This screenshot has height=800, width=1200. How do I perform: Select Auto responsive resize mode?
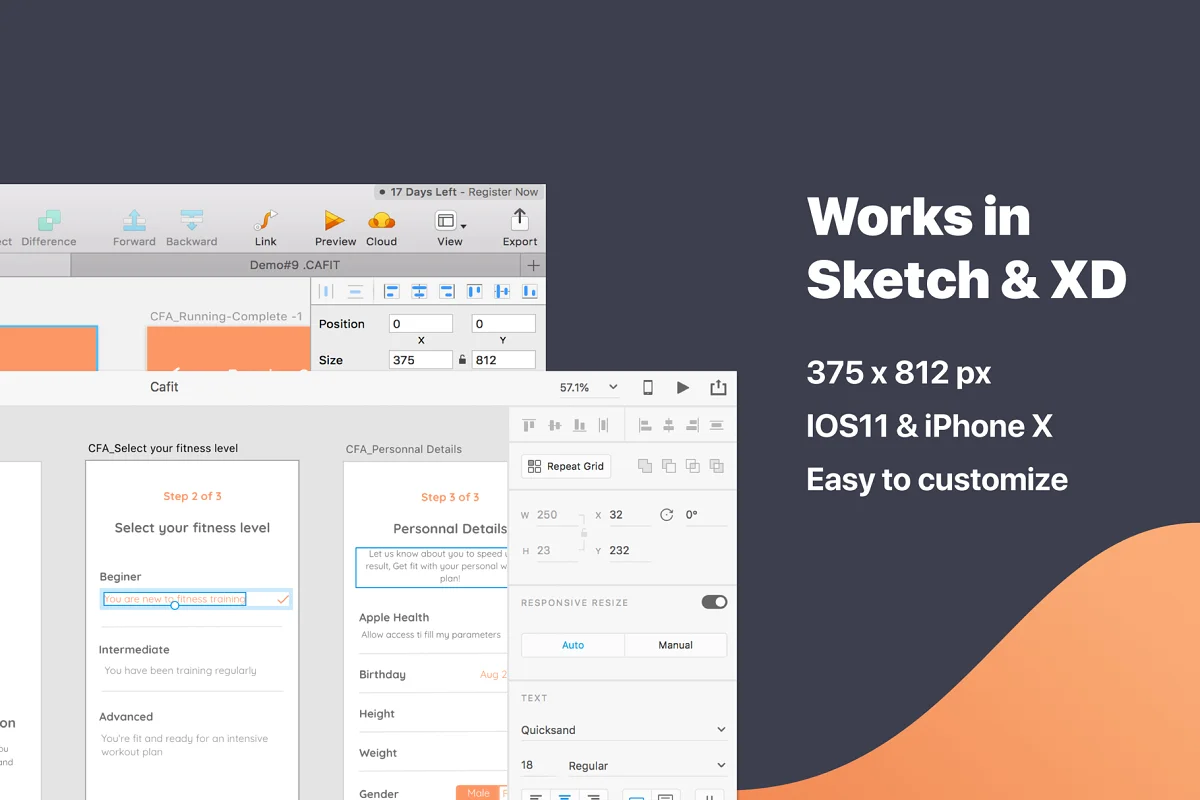pyautogui.click(x=573, y=645)
